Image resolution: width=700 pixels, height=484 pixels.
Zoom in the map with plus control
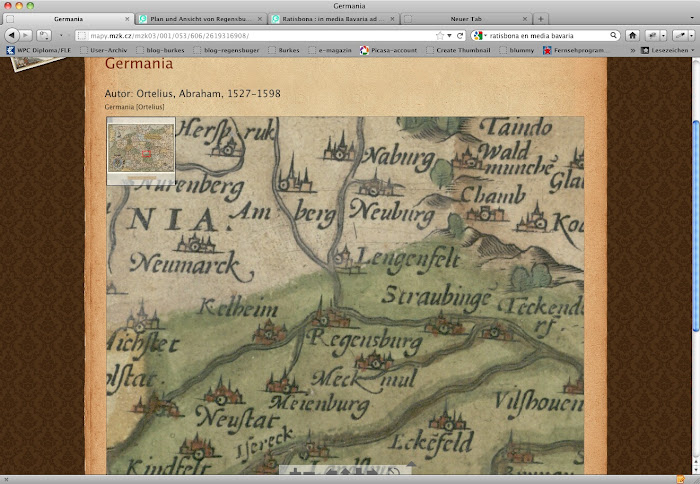coord(297,471)
